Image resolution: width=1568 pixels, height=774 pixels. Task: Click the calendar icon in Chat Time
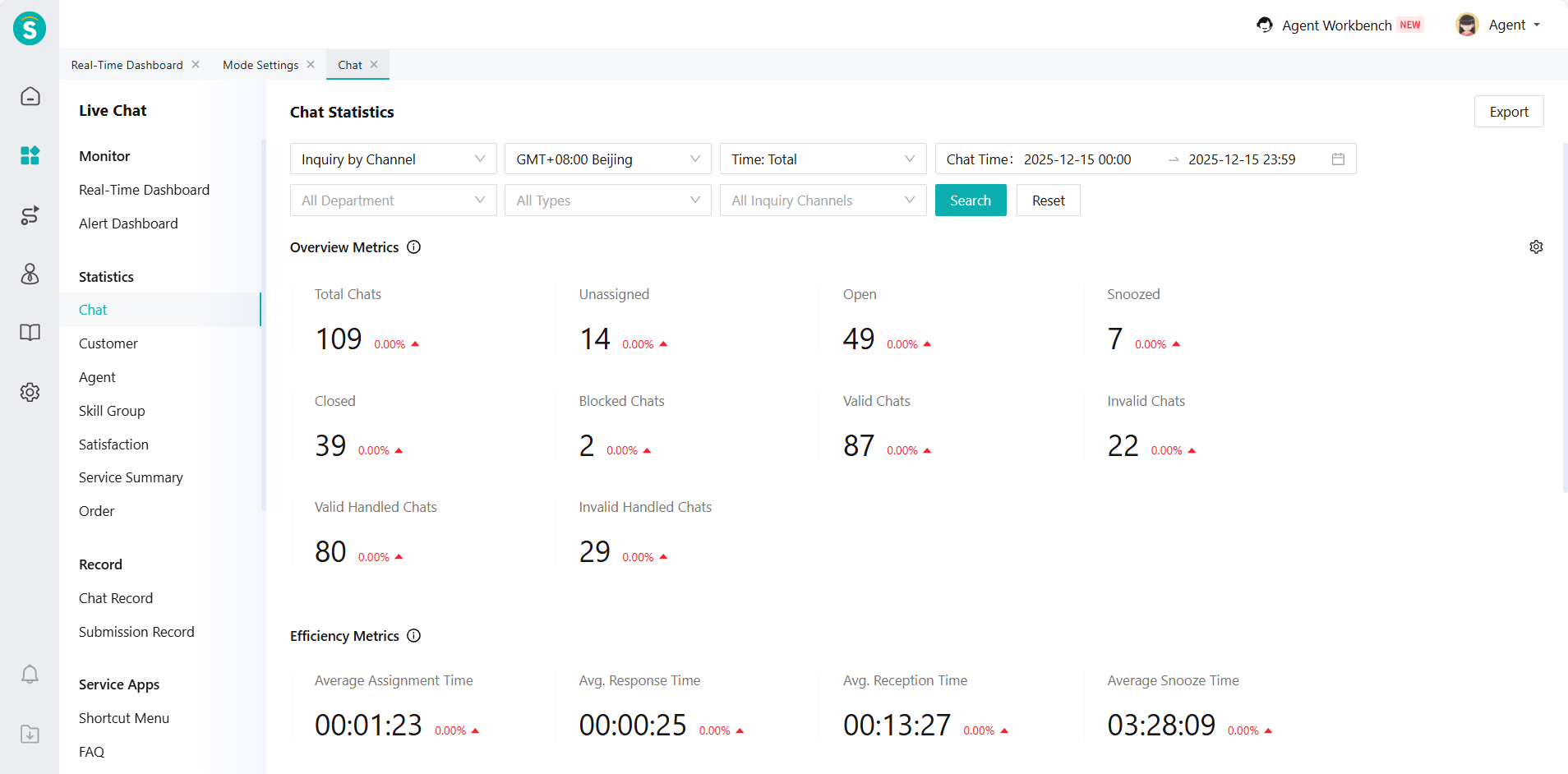coord(1338,159)
